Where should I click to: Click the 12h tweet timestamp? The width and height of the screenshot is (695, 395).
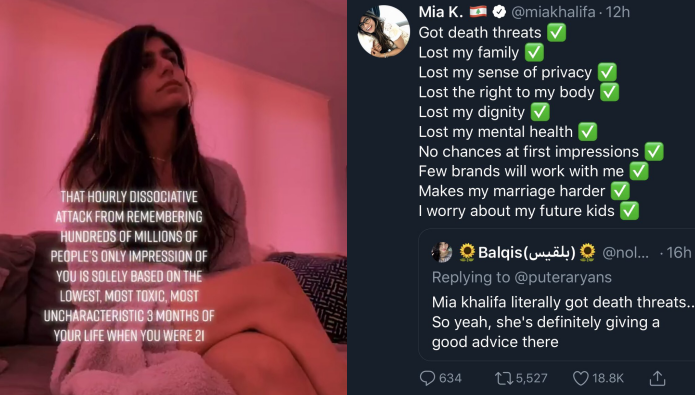point(617,12)
